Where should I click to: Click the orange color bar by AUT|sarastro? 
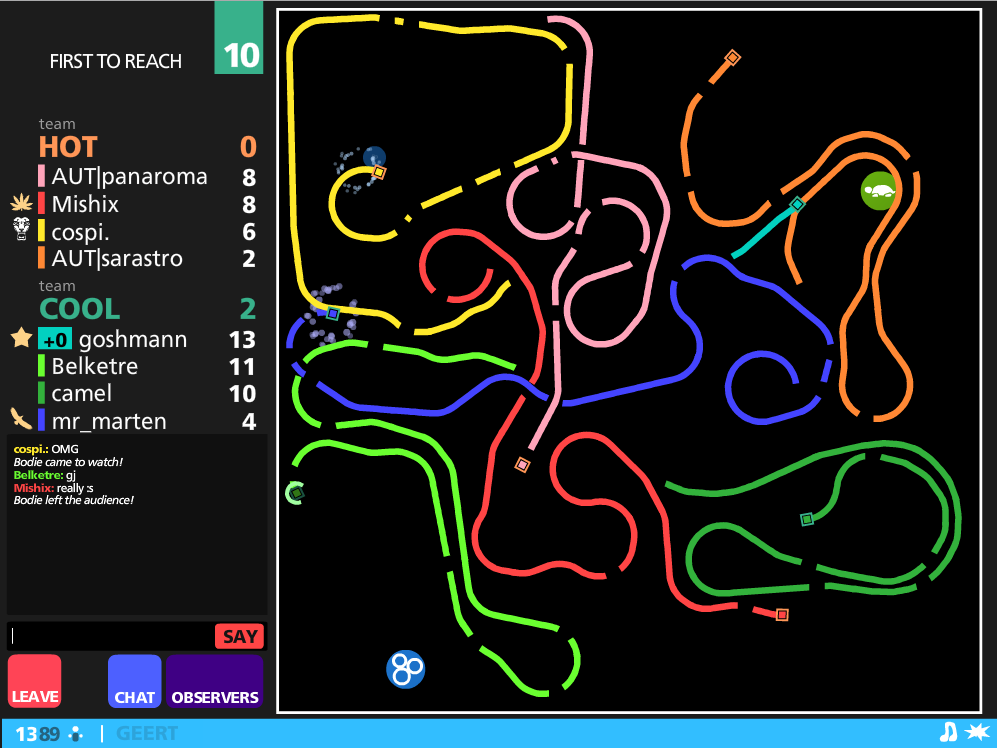click(x=41, y=258)
